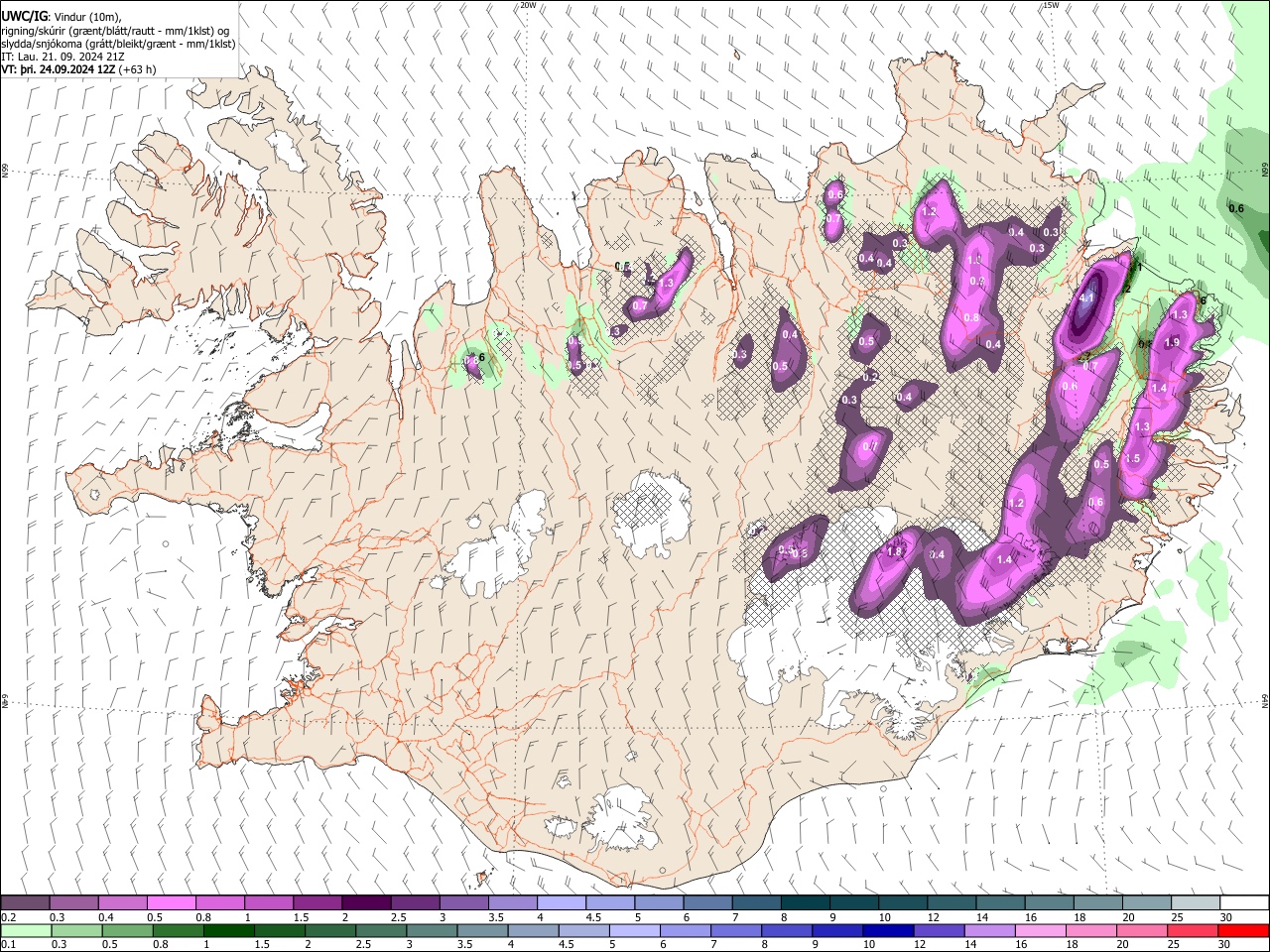Pick the lavender 4–4.5 upper legend swatch
The width and height of the screenshot is (1270, 952).
coord(562,902)
